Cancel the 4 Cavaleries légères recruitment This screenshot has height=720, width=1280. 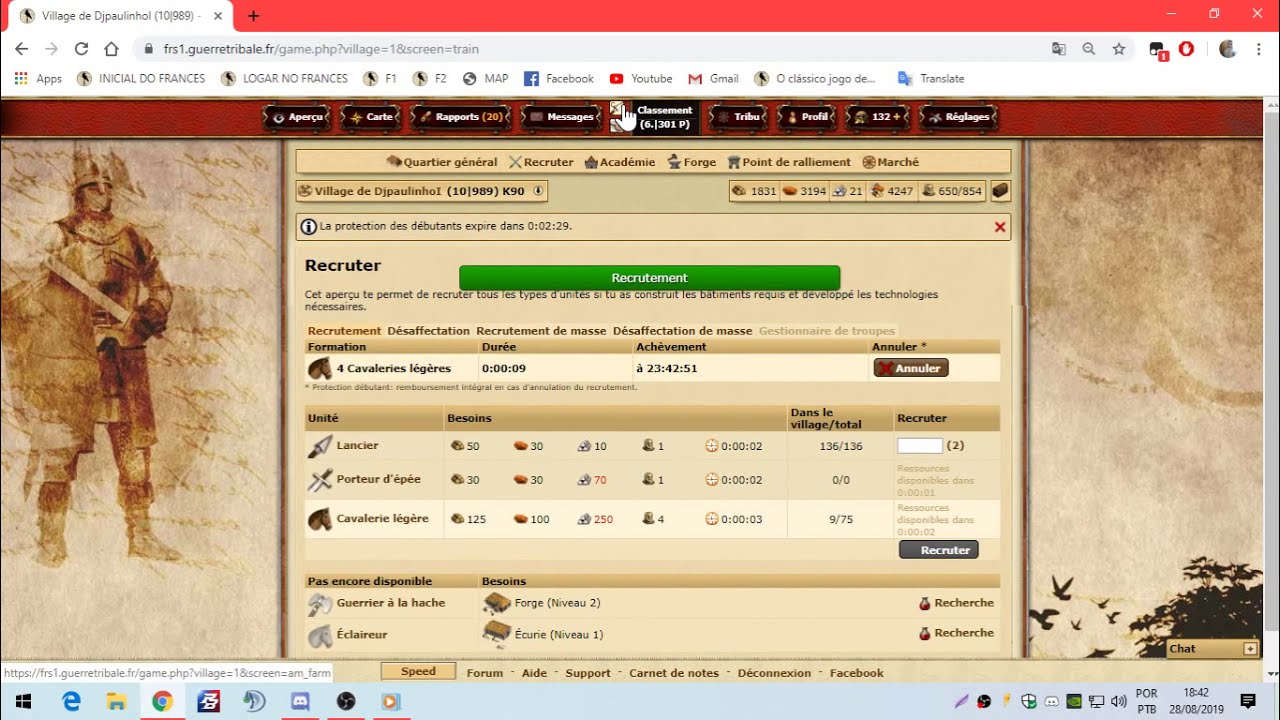pos(911,368)
